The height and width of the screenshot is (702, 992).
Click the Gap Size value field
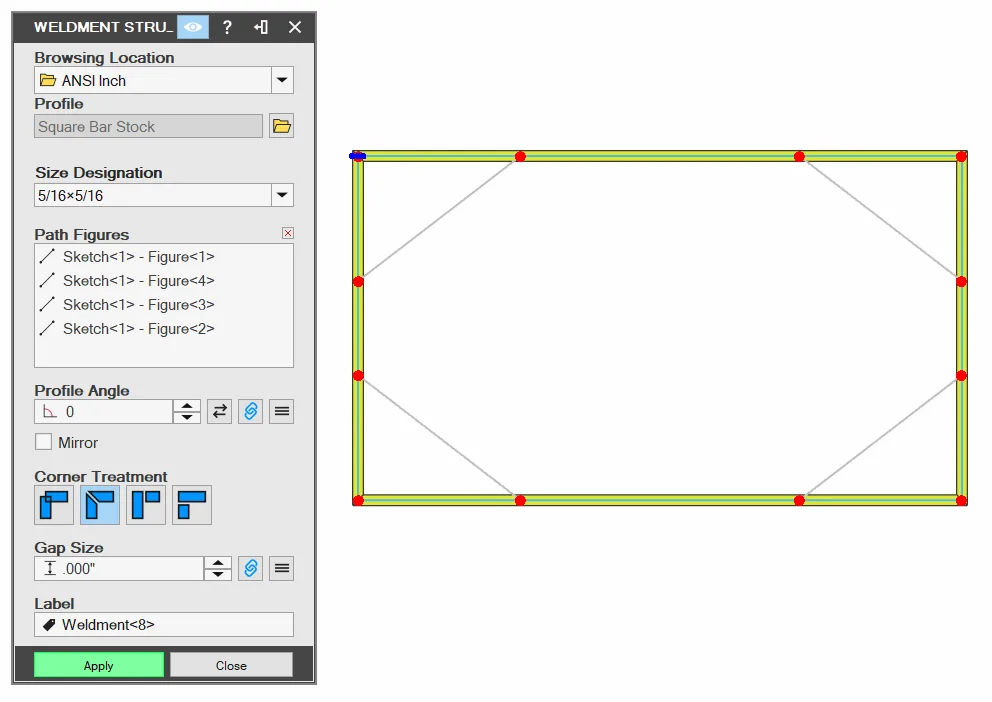pyautogui.click(x=119, y=569)
